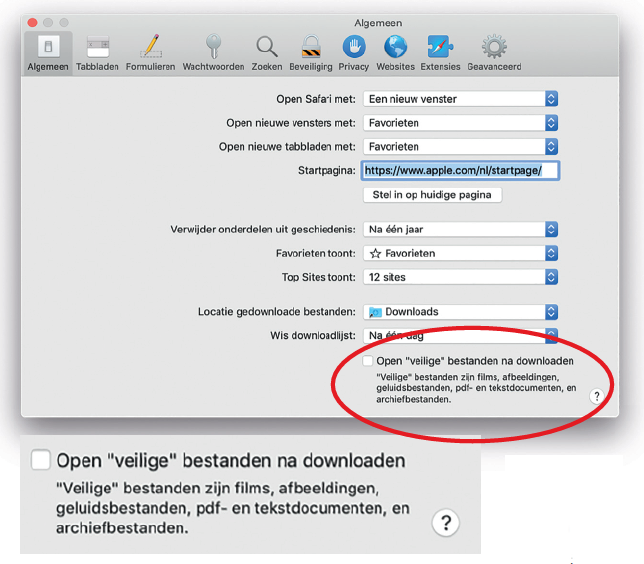This screenshot has height=564, width=644.
Task: Expand 'Open nieuwe vensters met' dropdown
Action: tap(460, 123)
